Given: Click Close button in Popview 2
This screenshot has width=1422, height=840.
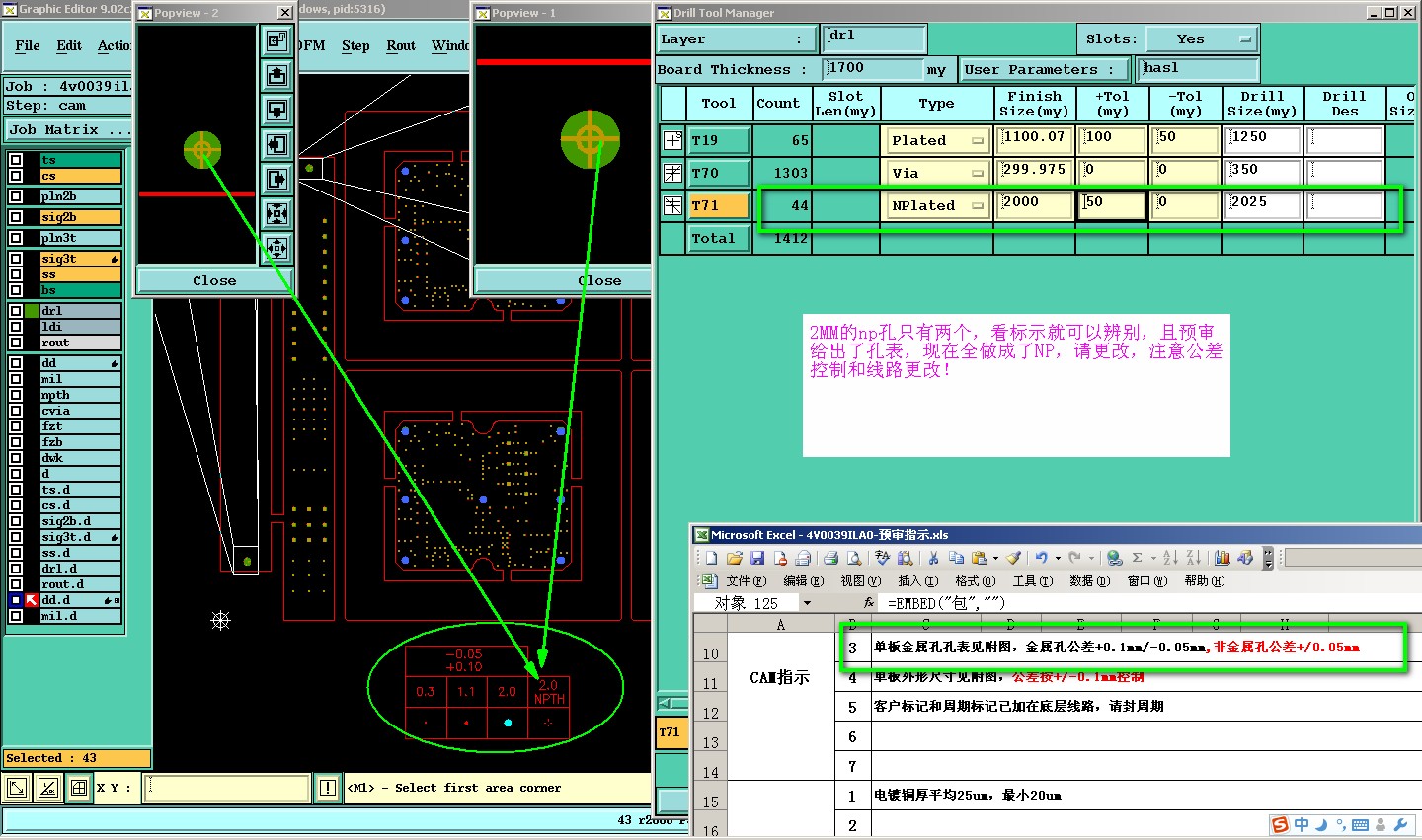Looking at the screenshot, I should [214, 281].
